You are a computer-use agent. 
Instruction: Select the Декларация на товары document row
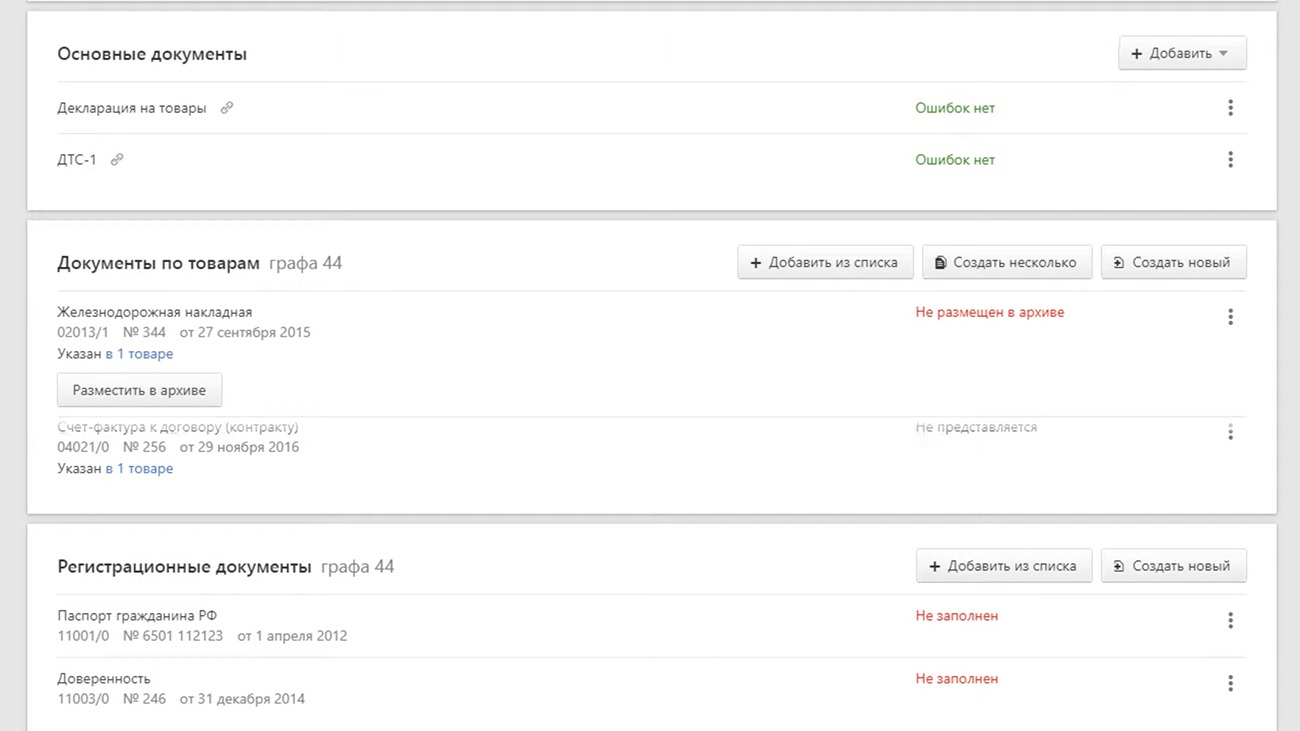132,108
